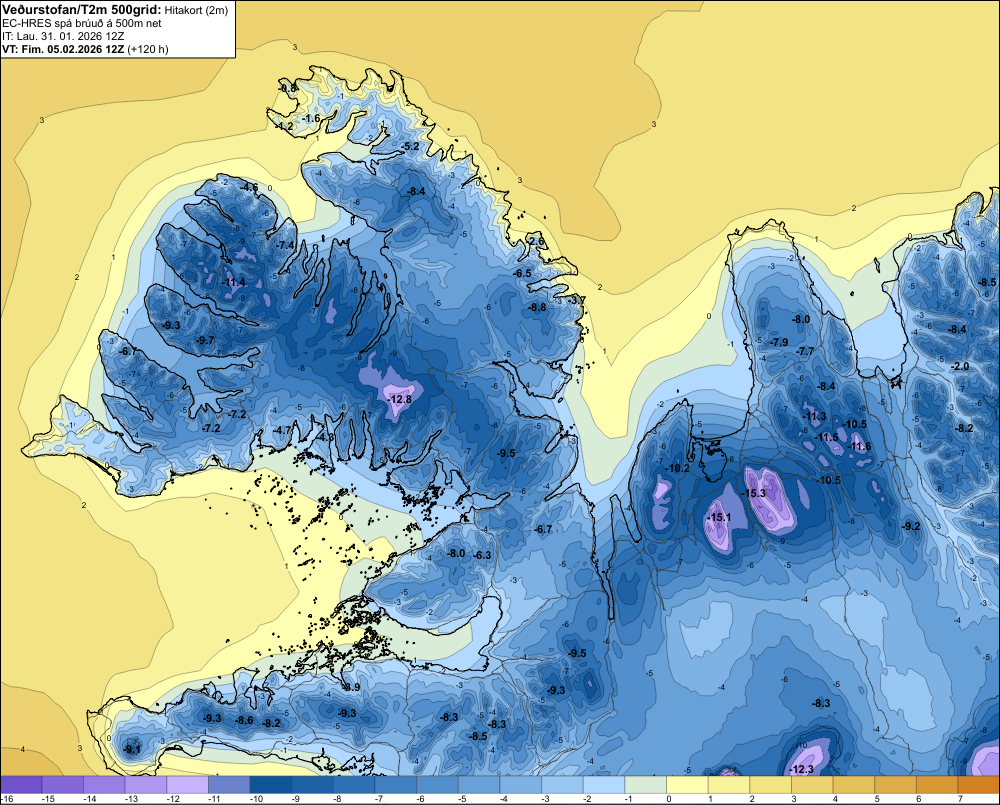
Task: Select the 'VT: Fim. 05.02.2026 12Z' line
Action: pyautogui.click(x=63, y=49)
